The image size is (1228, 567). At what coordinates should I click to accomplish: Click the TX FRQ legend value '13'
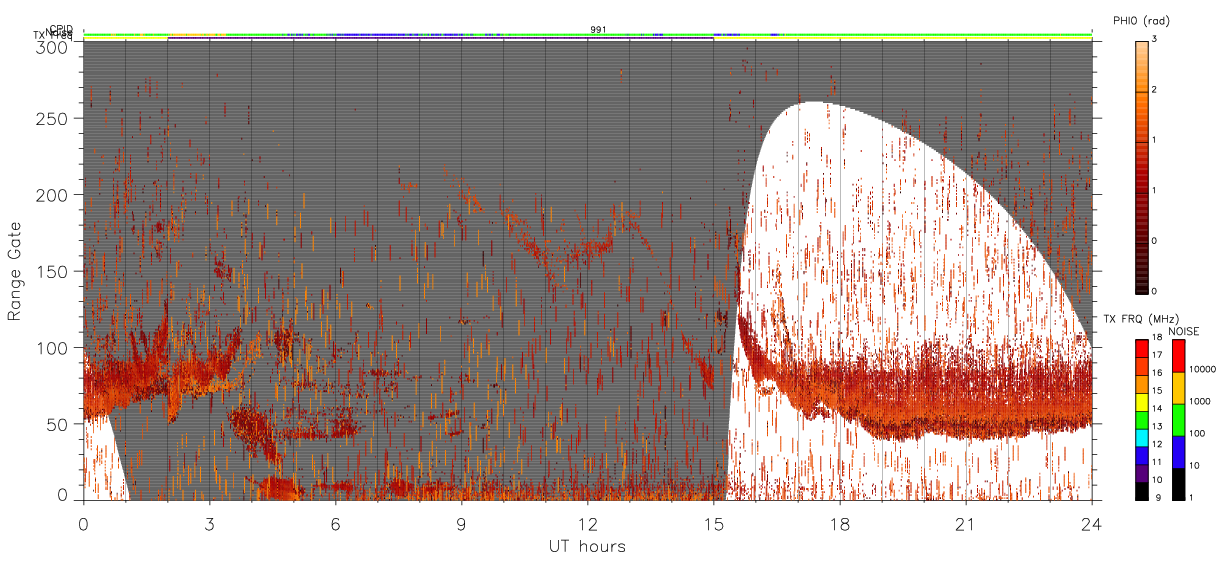tap(1157, 426)
